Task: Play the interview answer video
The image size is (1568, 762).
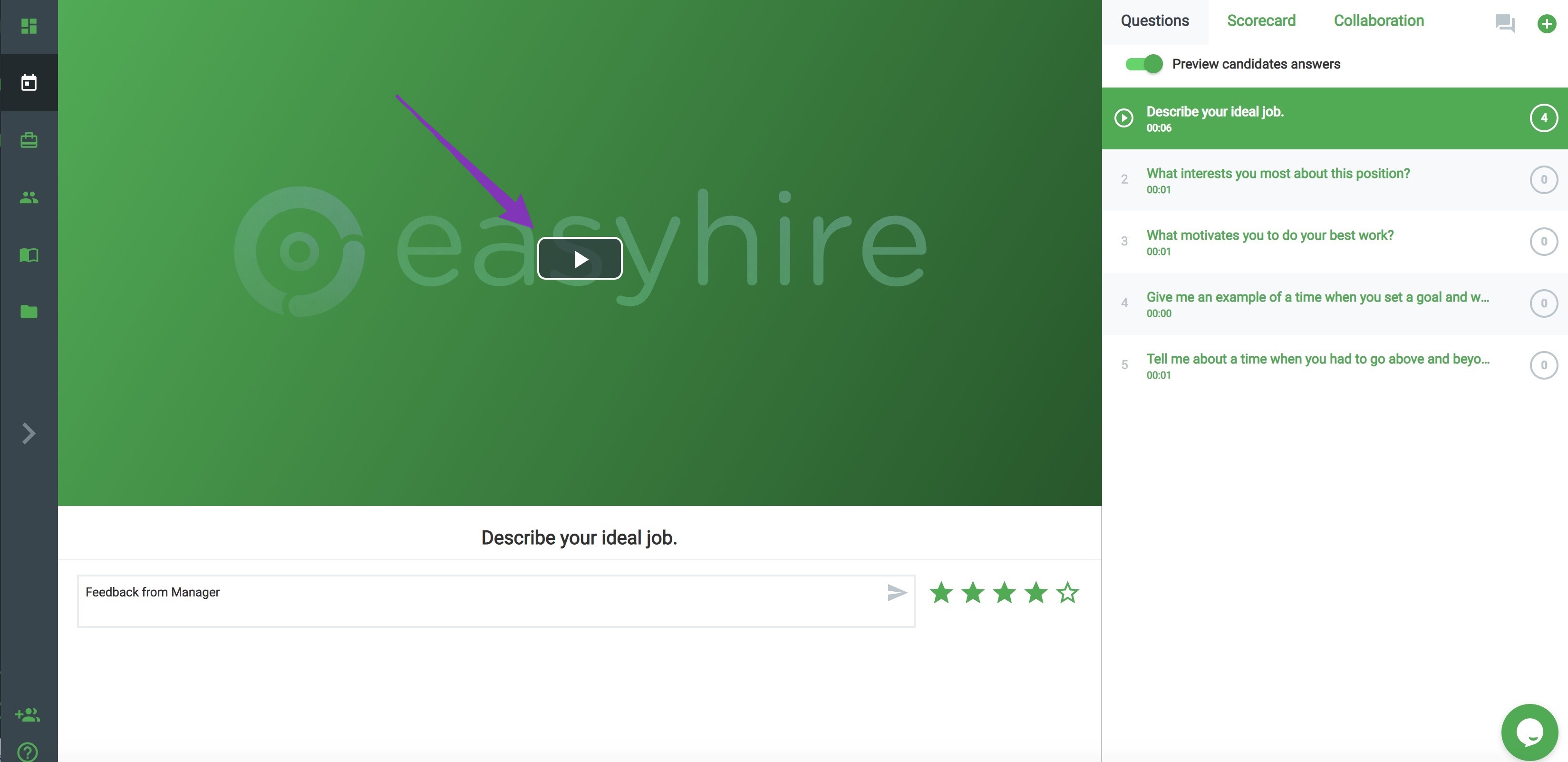Action: pyautogui.click(x=580, y=259)
